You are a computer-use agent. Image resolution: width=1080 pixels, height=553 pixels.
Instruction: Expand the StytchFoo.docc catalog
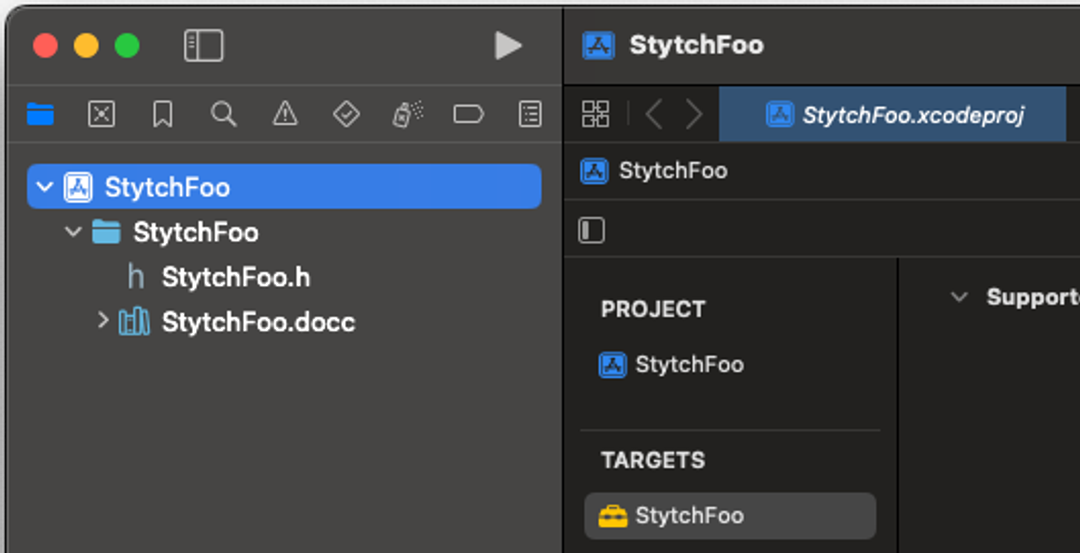tap(103, 320)
